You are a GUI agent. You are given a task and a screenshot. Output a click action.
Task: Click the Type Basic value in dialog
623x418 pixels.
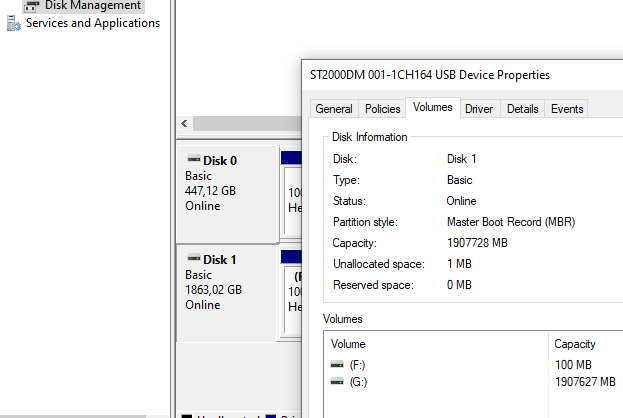point(460,180)
